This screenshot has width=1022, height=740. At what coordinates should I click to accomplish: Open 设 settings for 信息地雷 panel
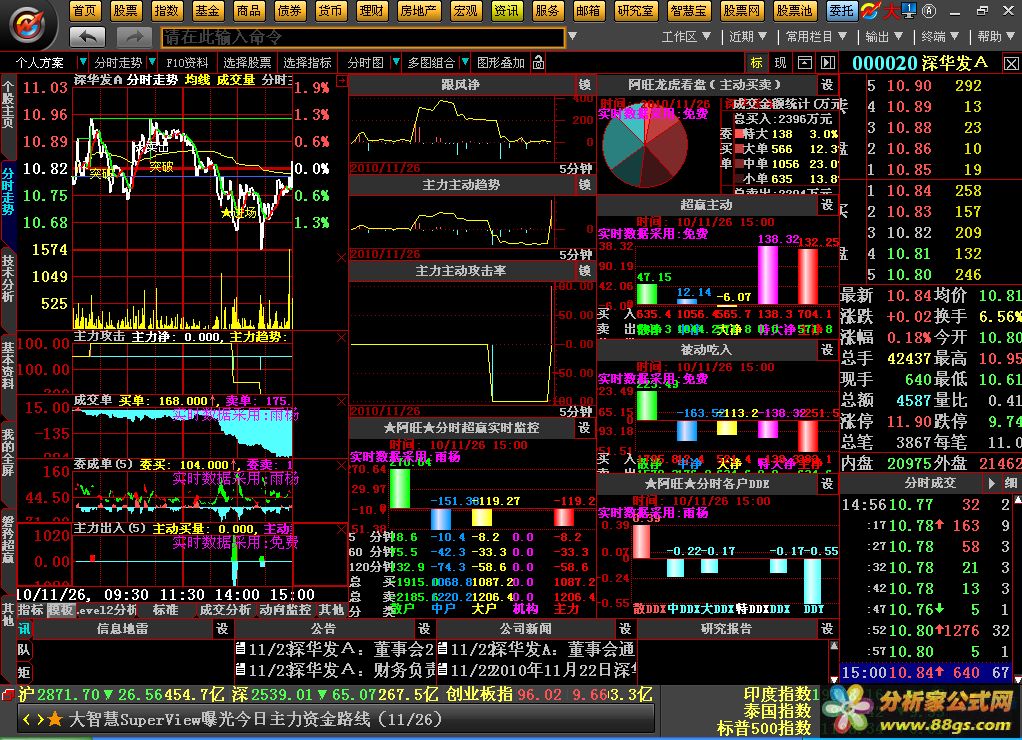coord(222,629)
